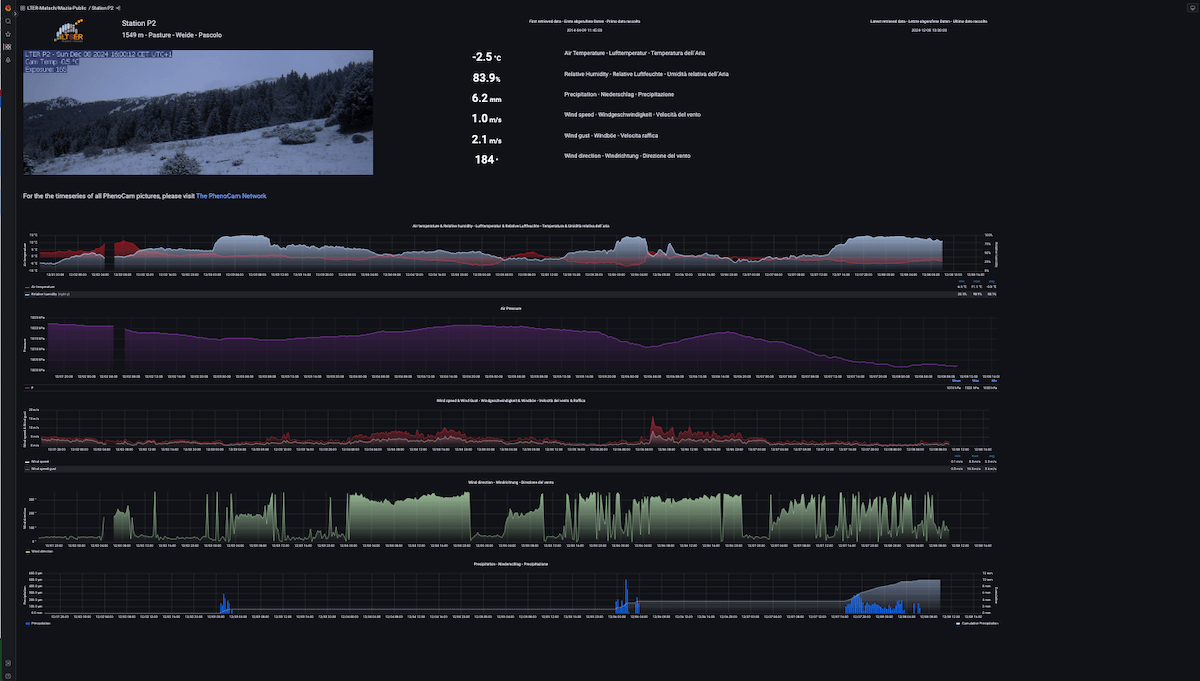The height and width of the screenshot is (681, 1200).
Task: Select the starred dashboards star icon
Action: (x=7, y=33)
